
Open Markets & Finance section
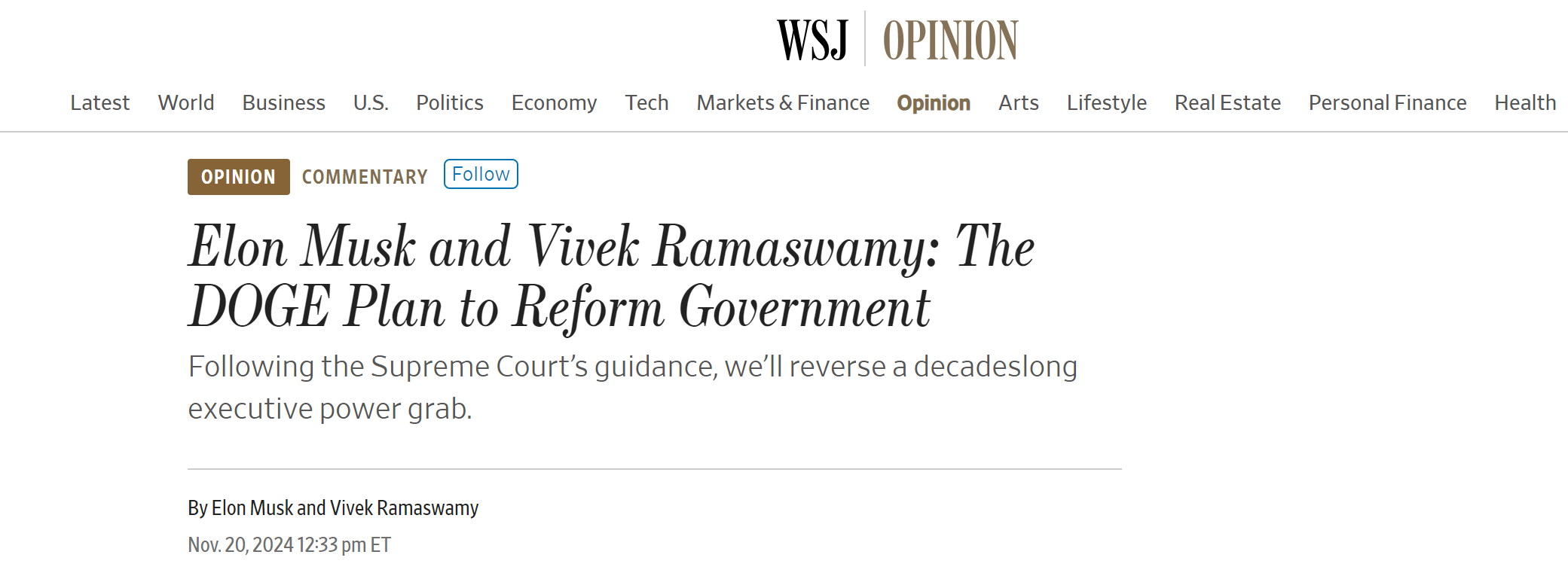pos(783,102)
